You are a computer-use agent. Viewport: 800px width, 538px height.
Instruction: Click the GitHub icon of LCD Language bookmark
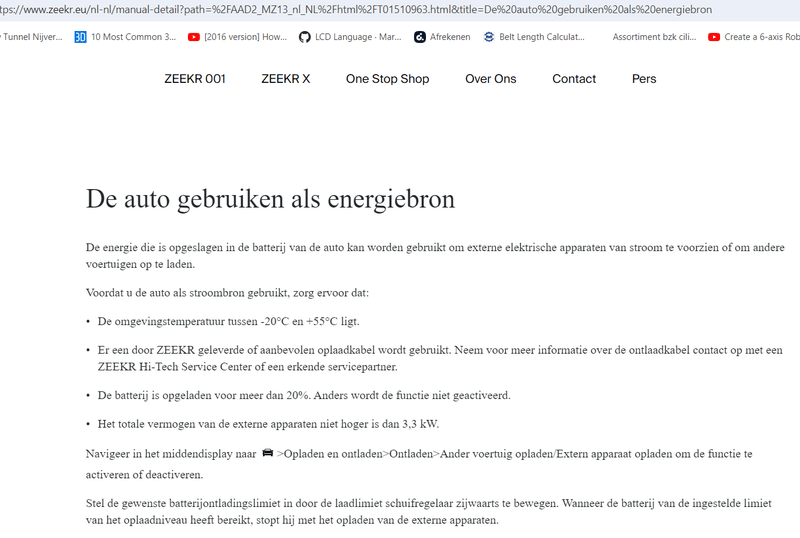click(305, 37)
